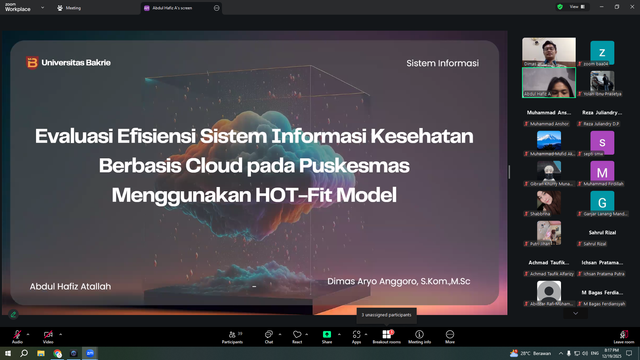Open the Zoom Workplace dropdown arrow

click(x=42, y=7)
